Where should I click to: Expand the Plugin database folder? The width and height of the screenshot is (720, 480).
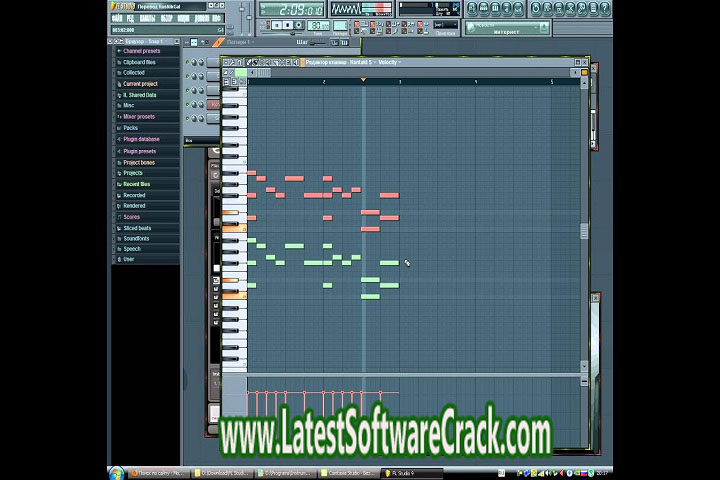point(146,139)
